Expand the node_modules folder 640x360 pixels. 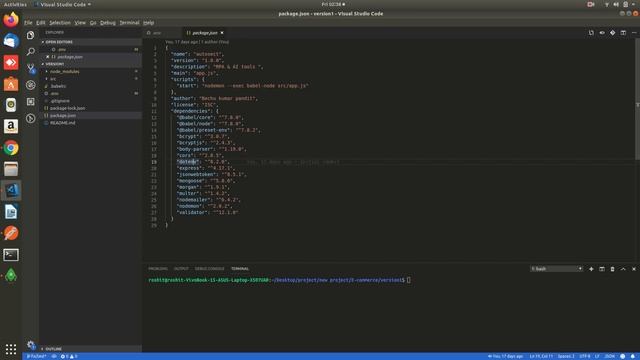64,71
